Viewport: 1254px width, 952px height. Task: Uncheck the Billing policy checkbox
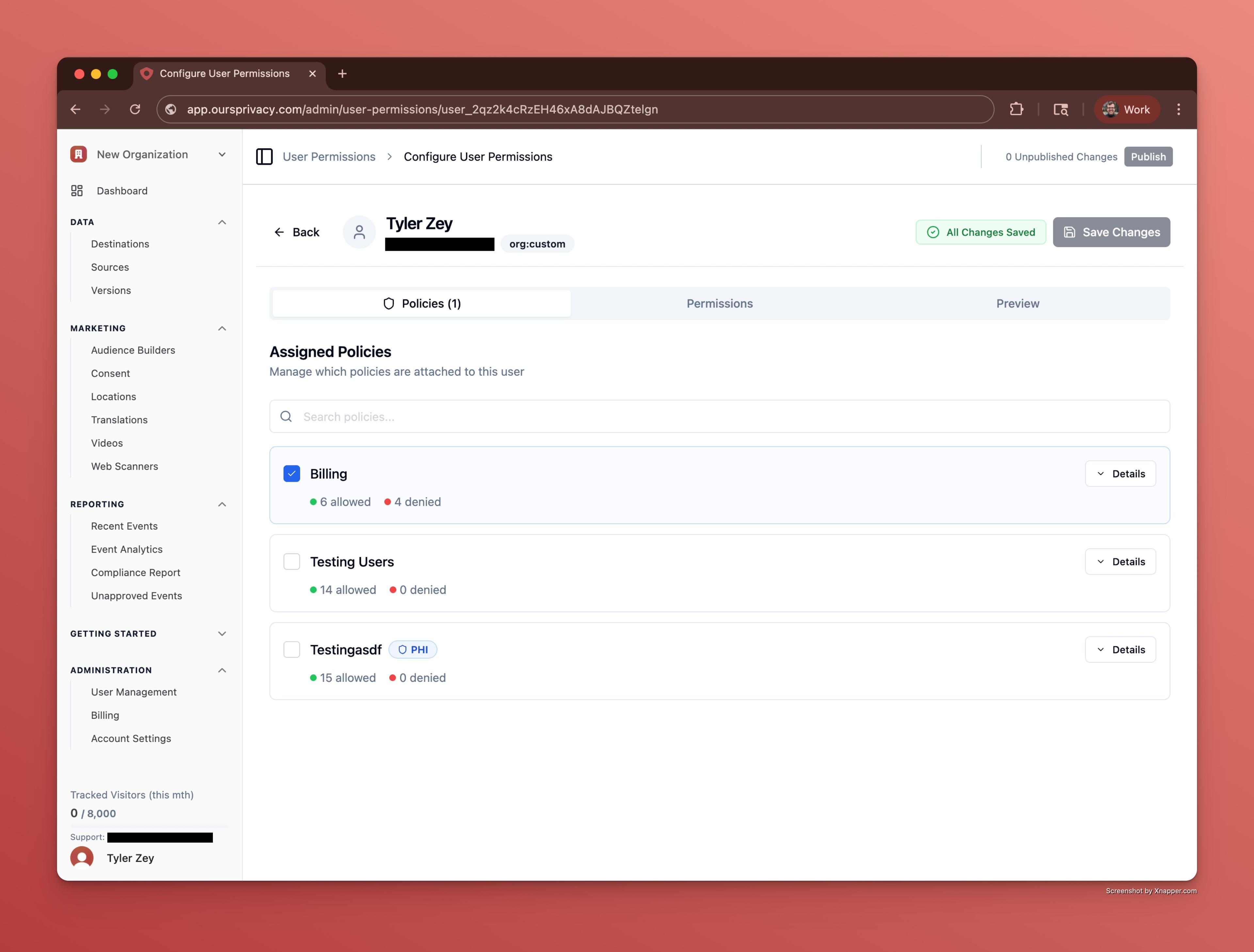pos(291,474)
